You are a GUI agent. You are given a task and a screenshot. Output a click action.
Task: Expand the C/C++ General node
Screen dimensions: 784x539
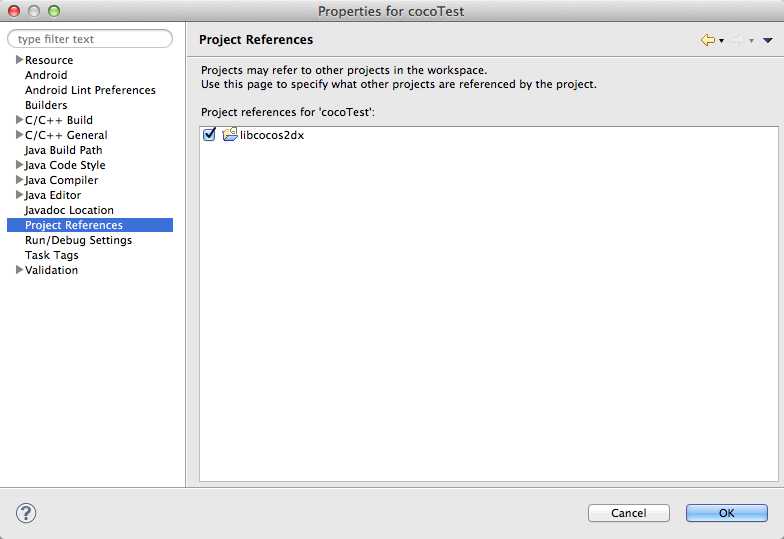19,134
